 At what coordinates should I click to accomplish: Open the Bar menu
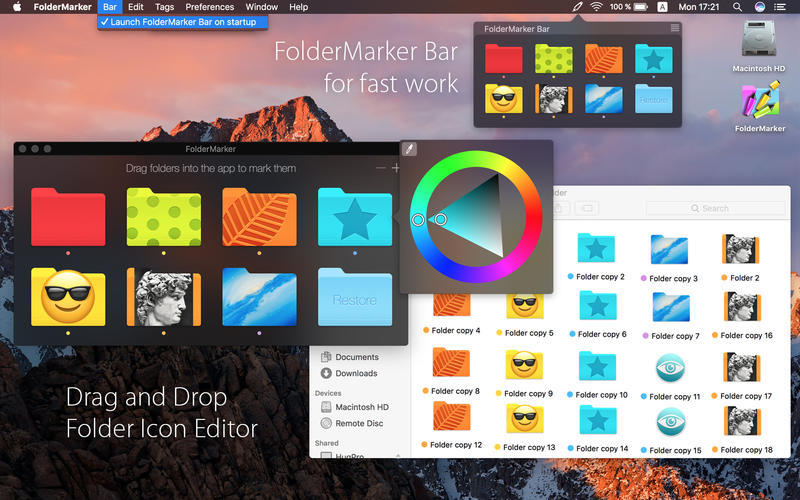pyautogui.click(x=110, y=7)
